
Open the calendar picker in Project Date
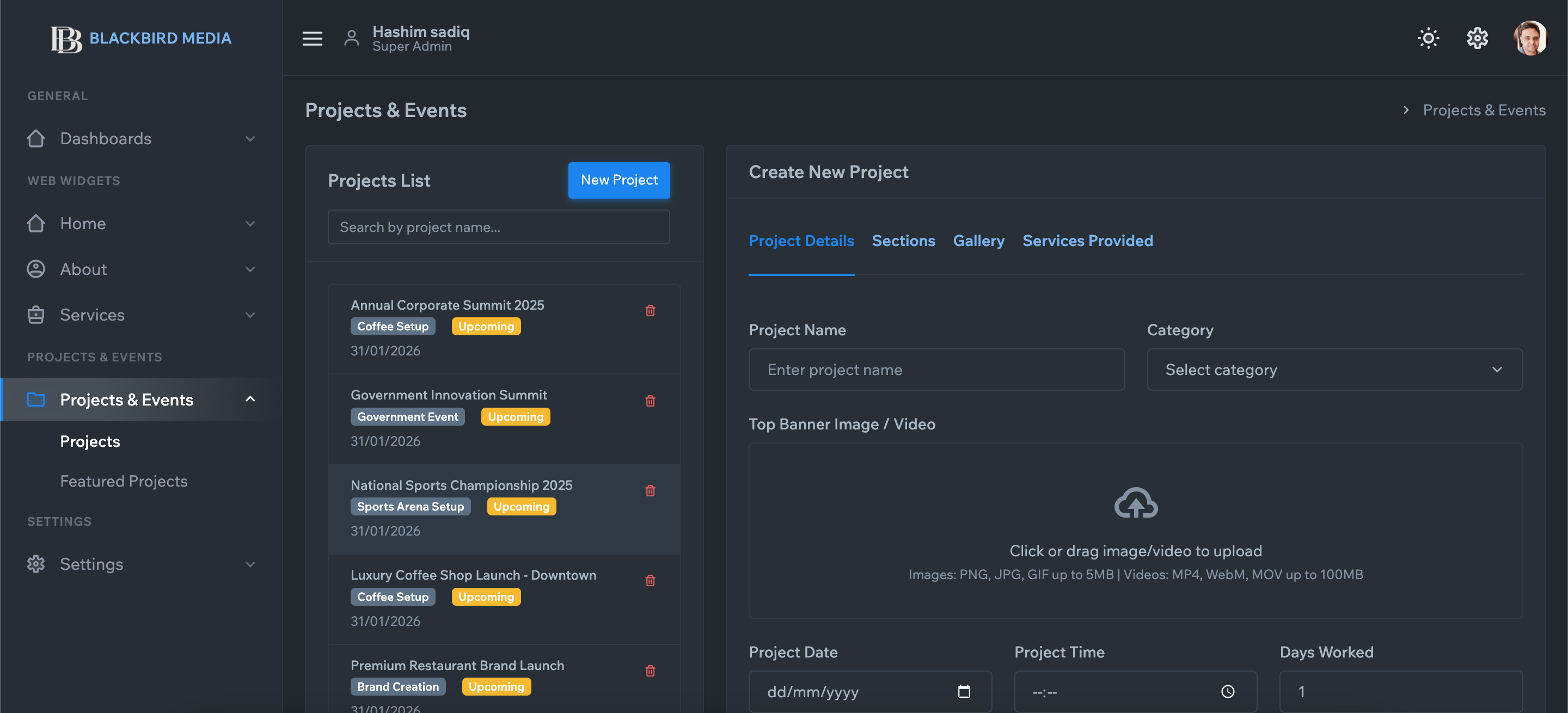(x=964, y=691)
